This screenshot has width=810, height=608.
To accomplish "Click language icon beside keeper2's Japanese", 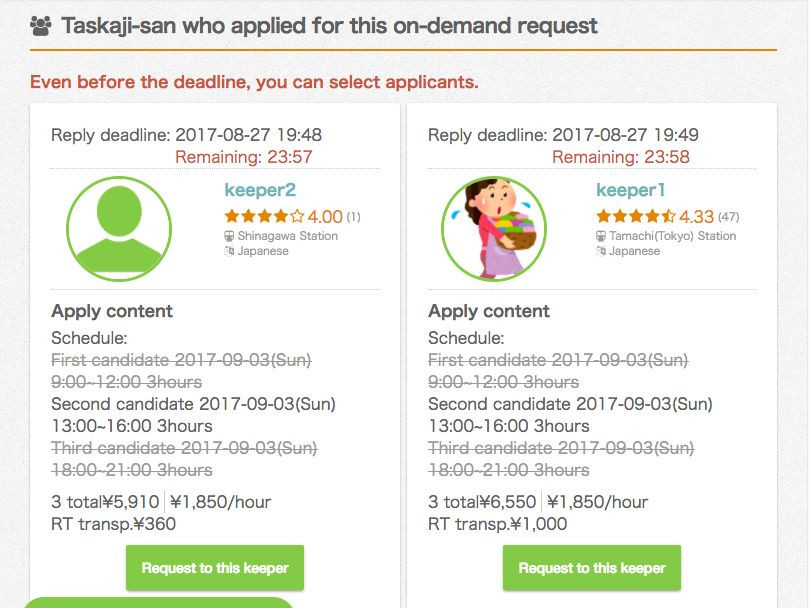I will pyautogui.click(x=229, y=251).
